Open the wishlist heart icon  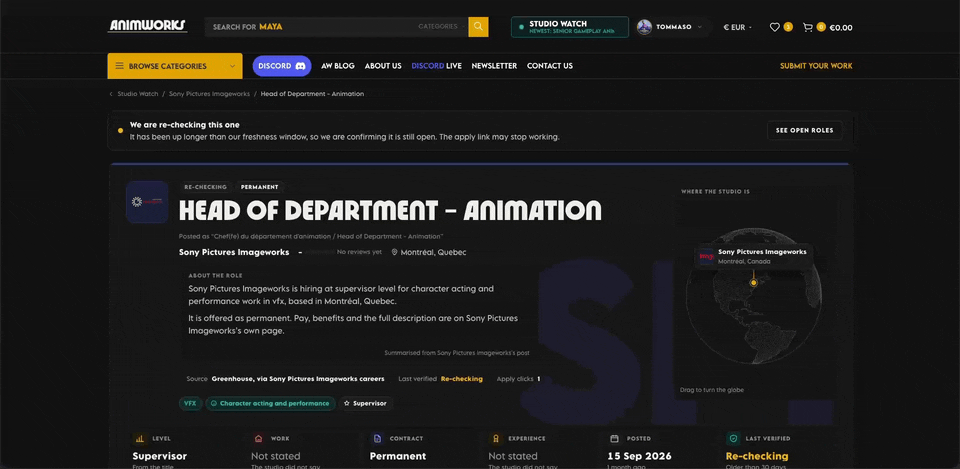(x=774, y=27)
